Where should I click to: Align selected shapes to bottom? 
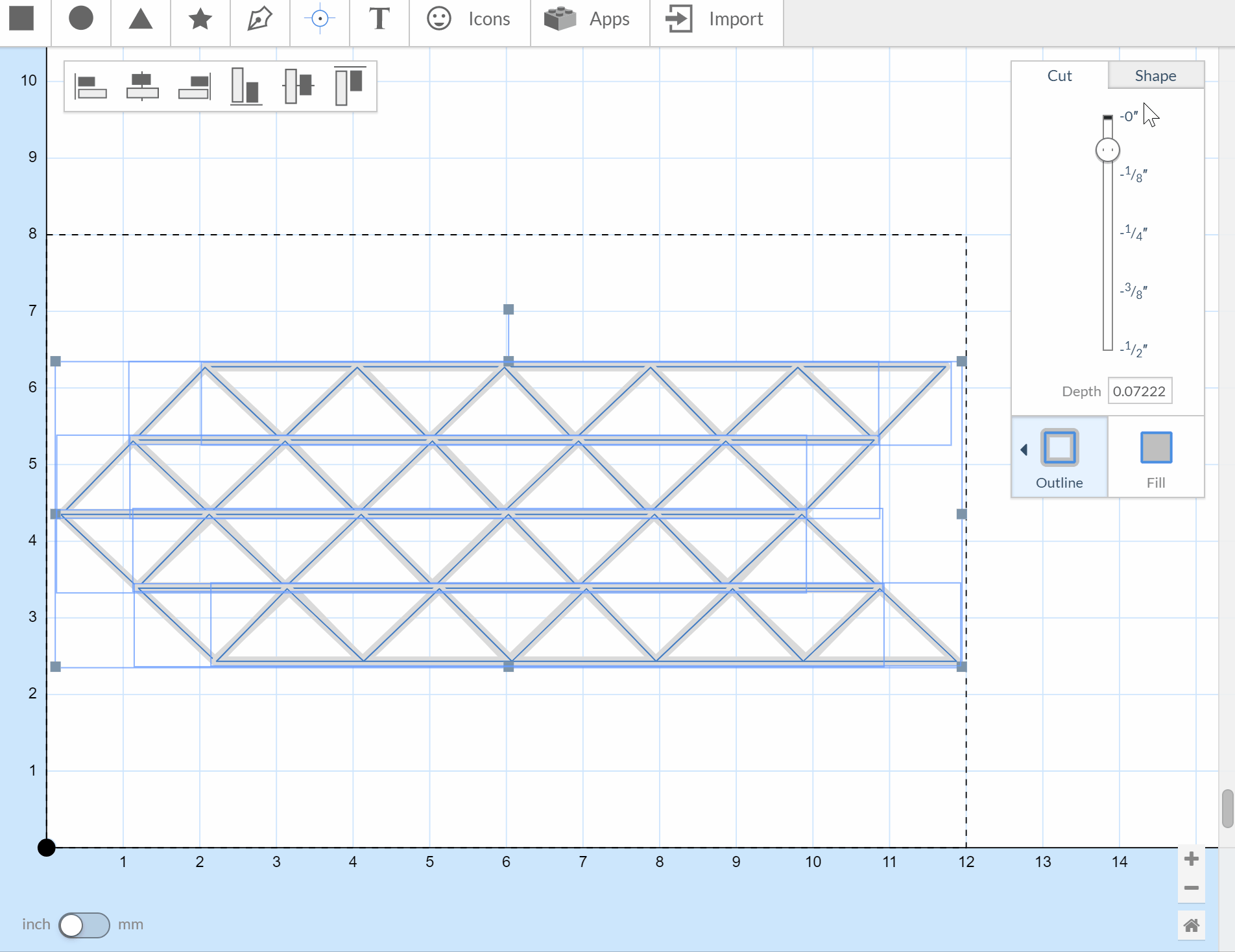tap(246, 86)
